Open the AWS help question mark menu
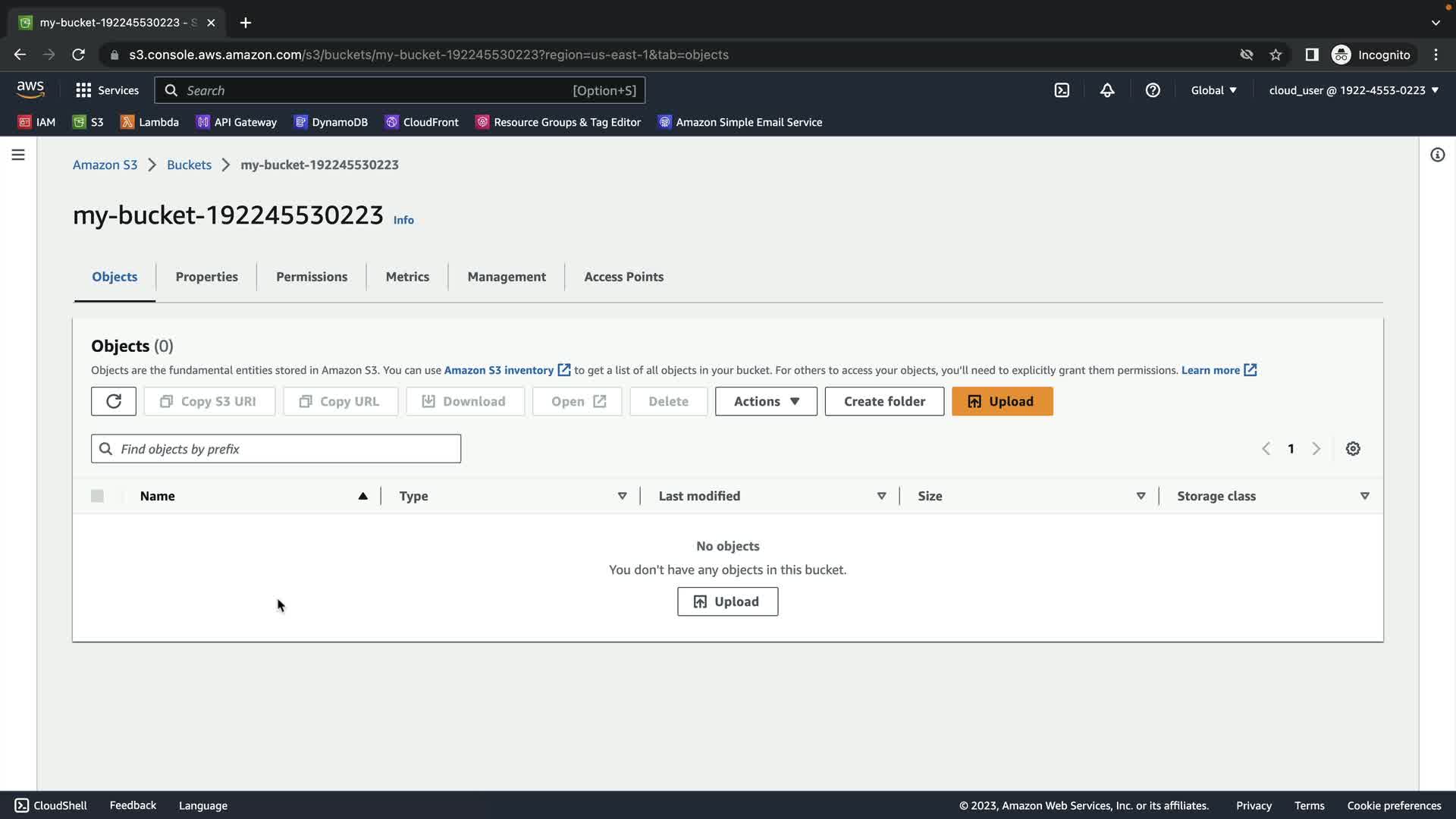Viewport: 1456px width, 819px height. coord(1153,90)
